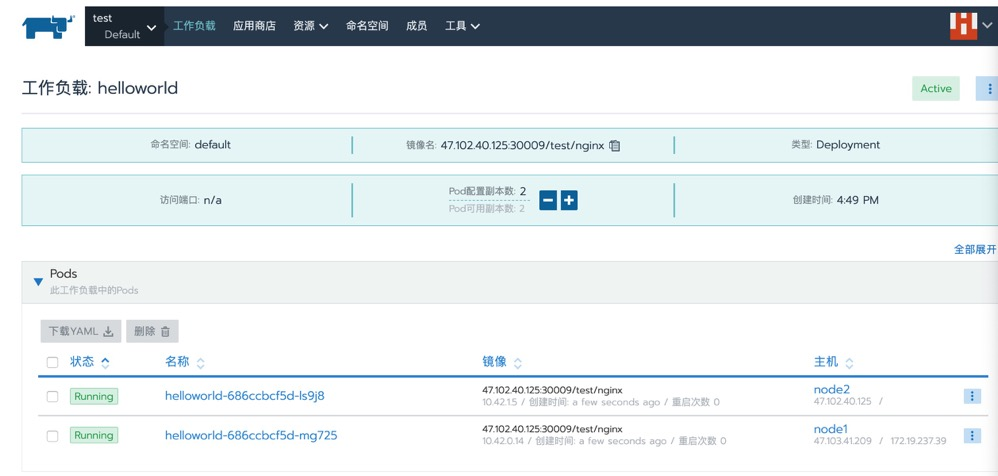Image resolution: width=998 pixels, height=476 pixels.
Task: Open the 应用商店 menu item
Action: [254, 26]
